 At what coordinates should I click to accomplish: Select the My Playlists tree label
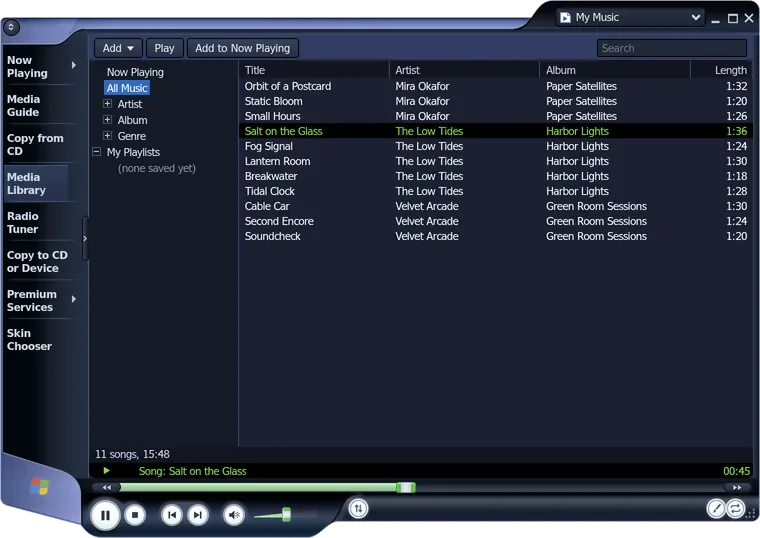(133, 152)
